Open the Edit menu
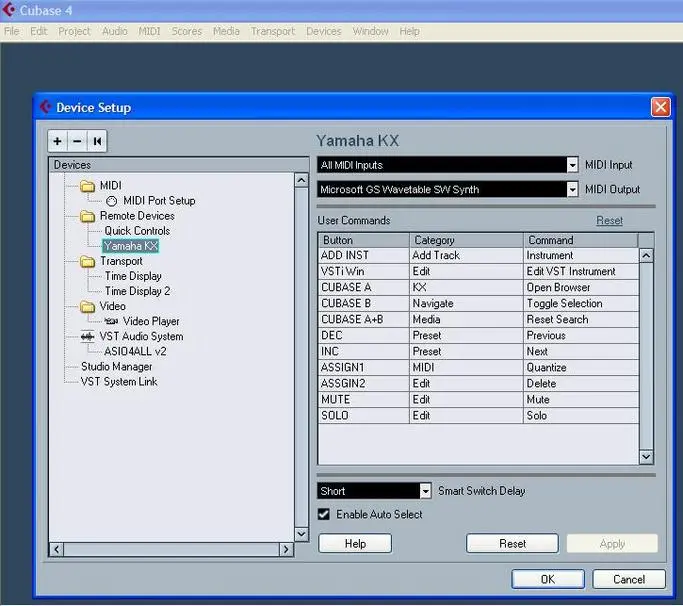 coord(38,31)
